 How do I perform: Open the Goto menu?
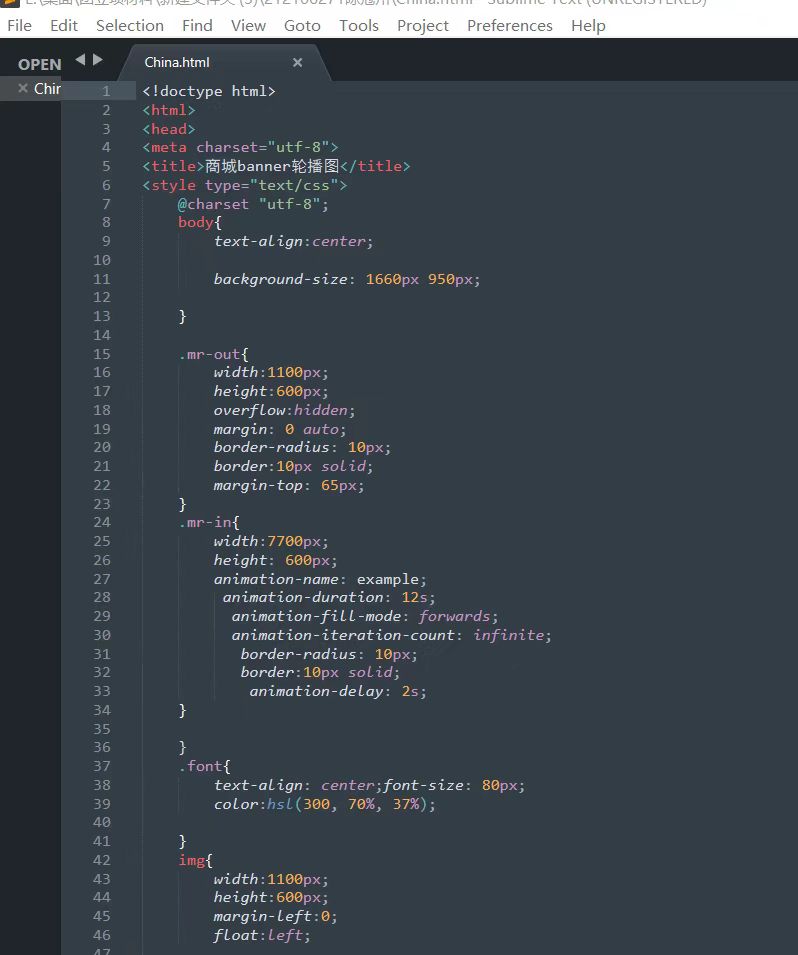pyautogui.click(x=302, y=26)
